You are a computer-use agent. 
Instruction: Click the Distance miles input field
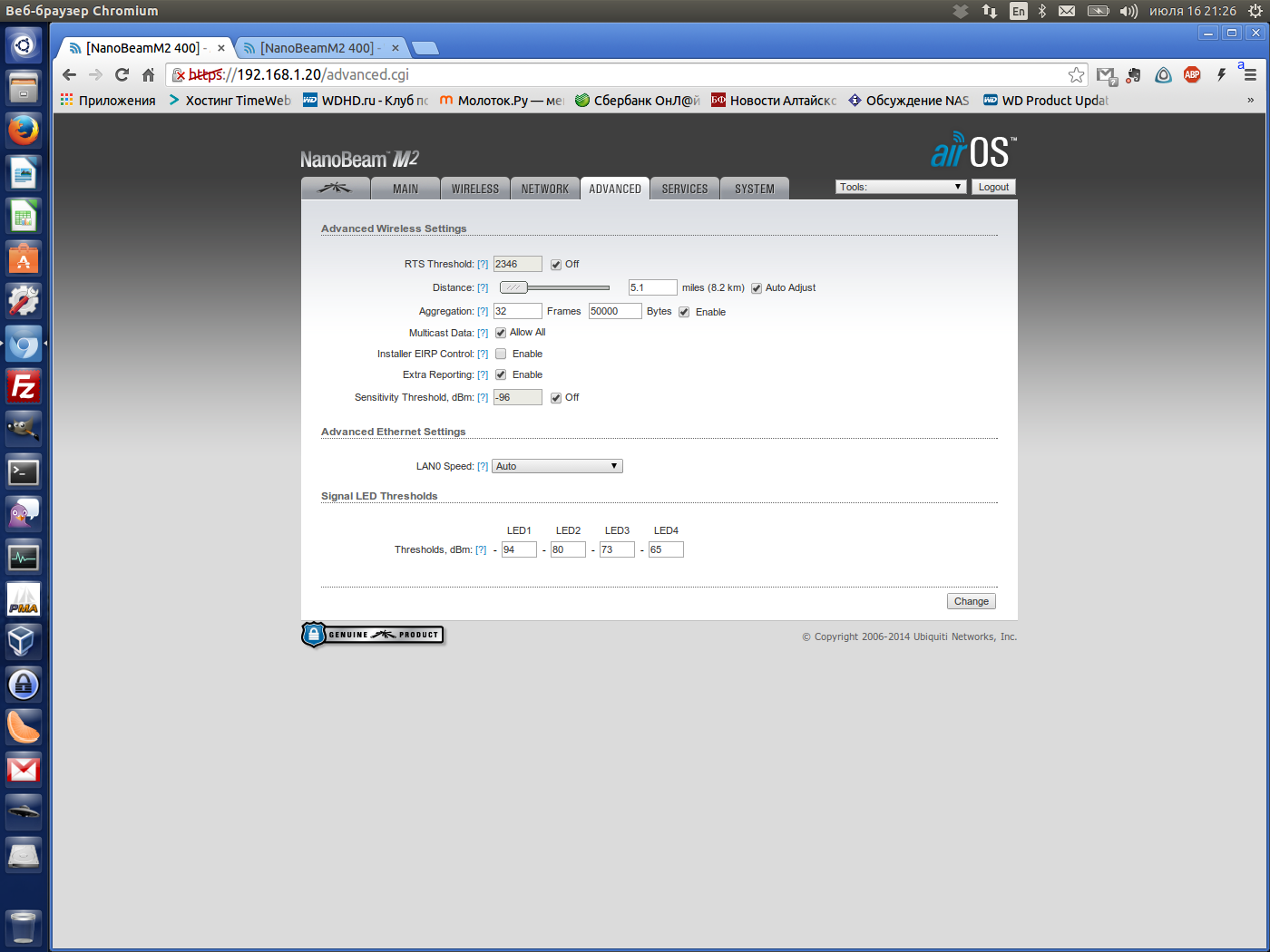click(653, 287)
